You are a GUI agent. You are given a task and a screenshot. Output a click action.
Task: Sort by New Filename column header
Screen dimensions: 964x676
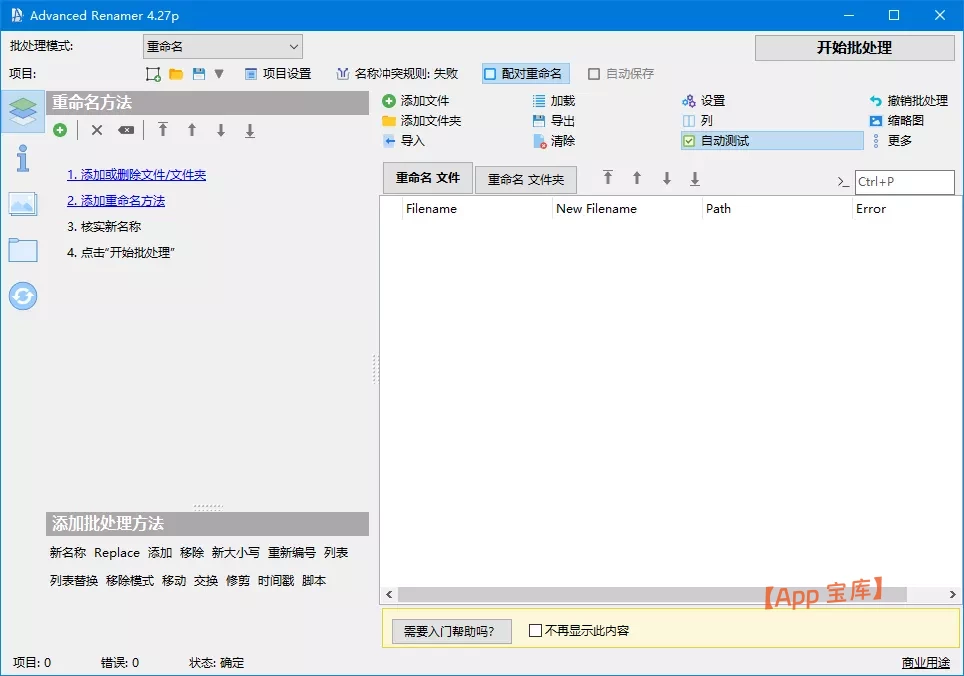(626, 209)
